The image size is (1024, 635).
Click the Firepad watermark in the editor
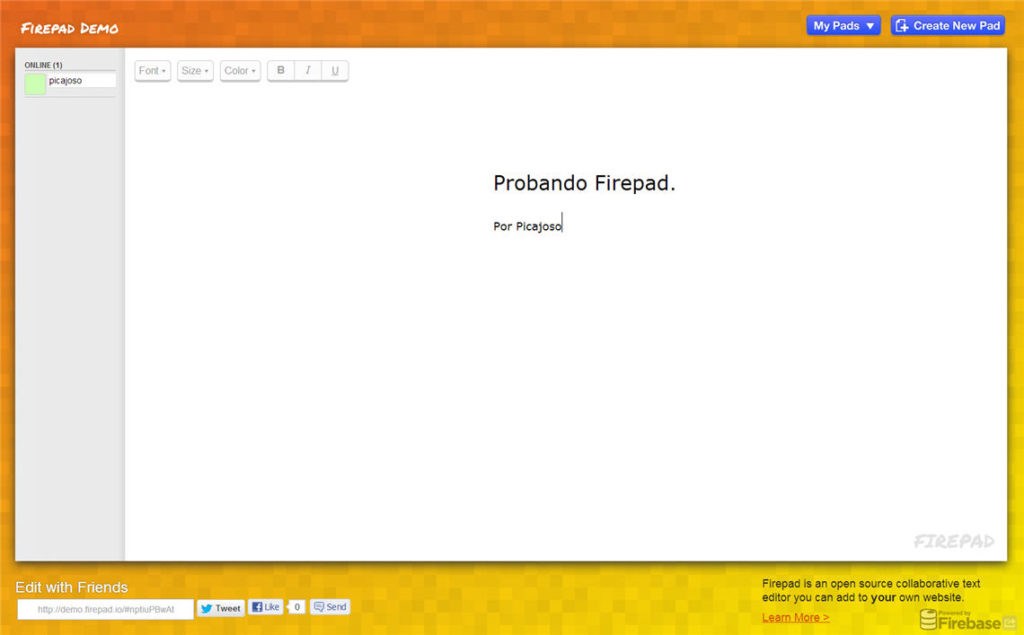953,541
